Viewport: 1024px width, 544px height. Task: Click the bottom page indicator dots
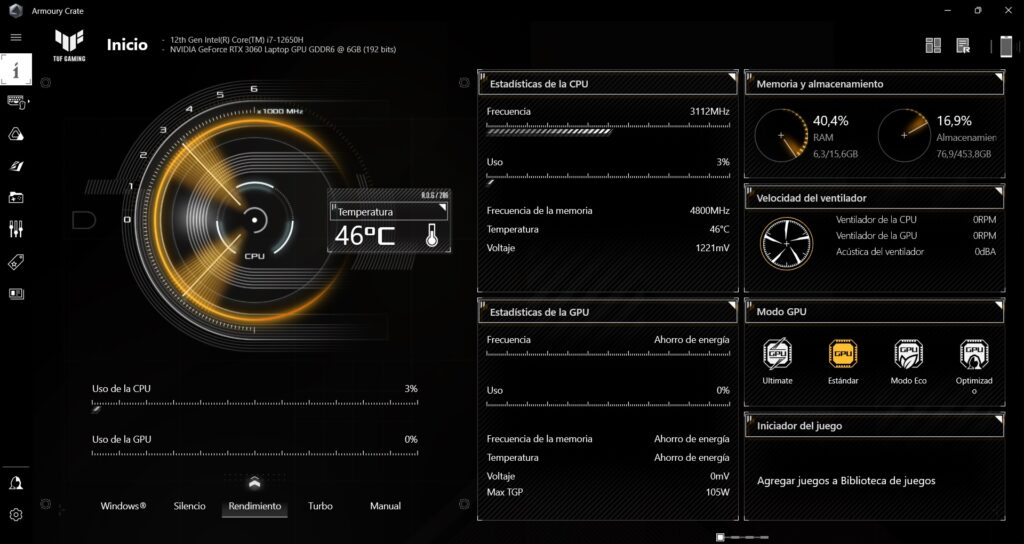pyautogui.click(x=742, y=537)
